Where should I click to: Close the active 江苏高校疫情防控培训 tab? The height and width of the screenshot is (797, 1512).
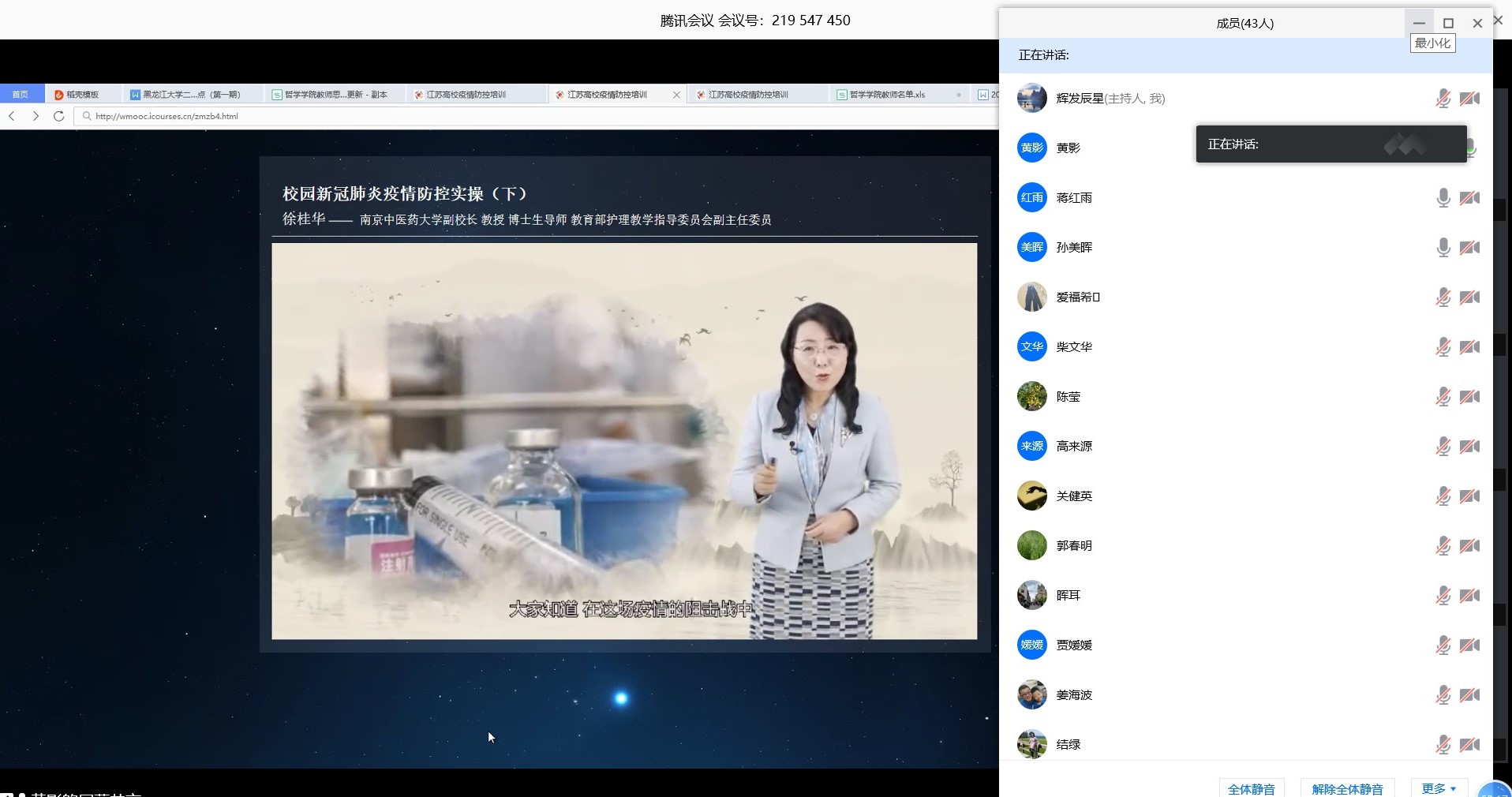(x=676, y=95)
